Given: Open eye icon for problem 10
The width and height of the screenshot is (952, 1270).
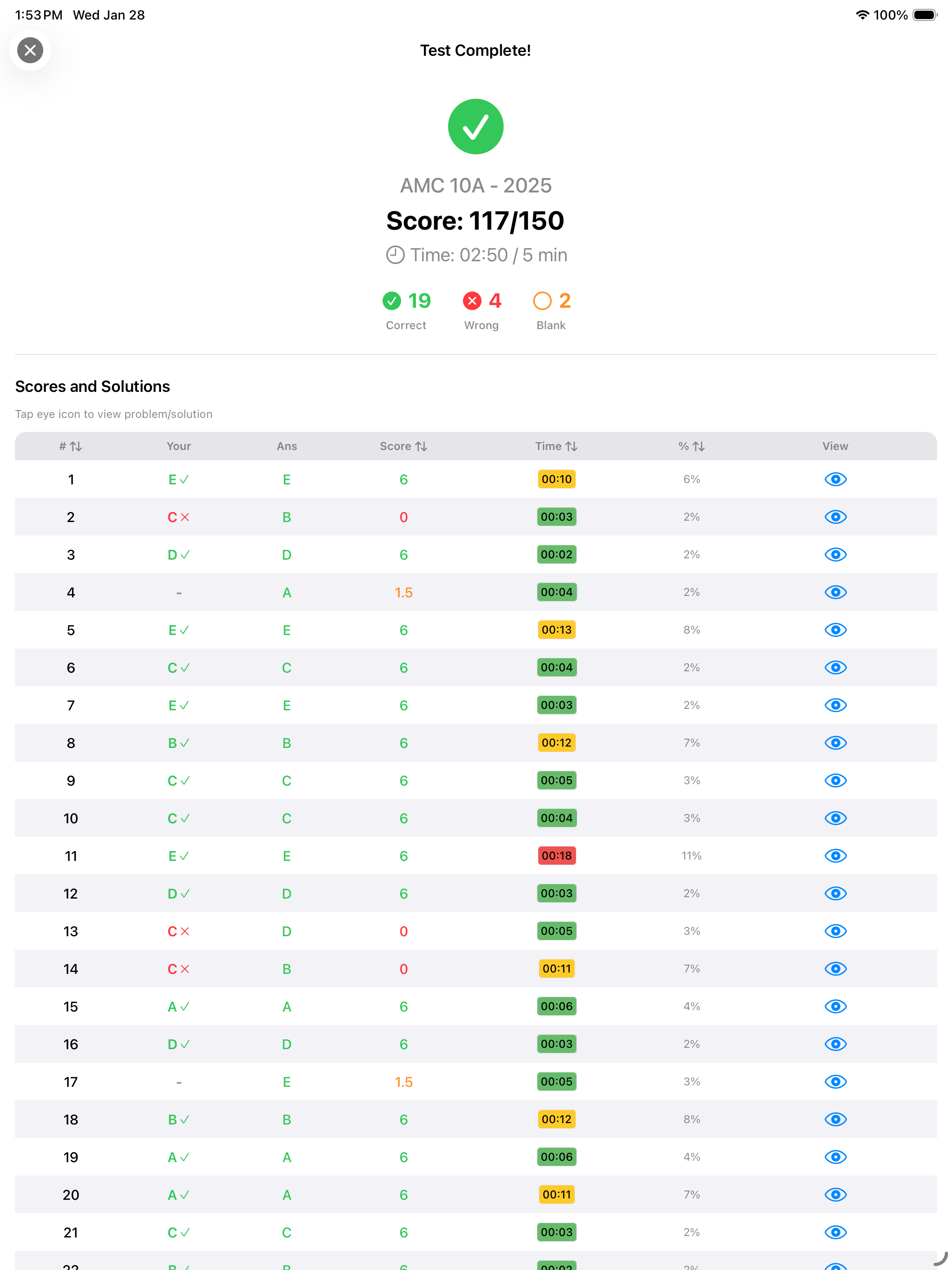Looking at the screenshot, I should pyautogui.click(x=835, y=818).
